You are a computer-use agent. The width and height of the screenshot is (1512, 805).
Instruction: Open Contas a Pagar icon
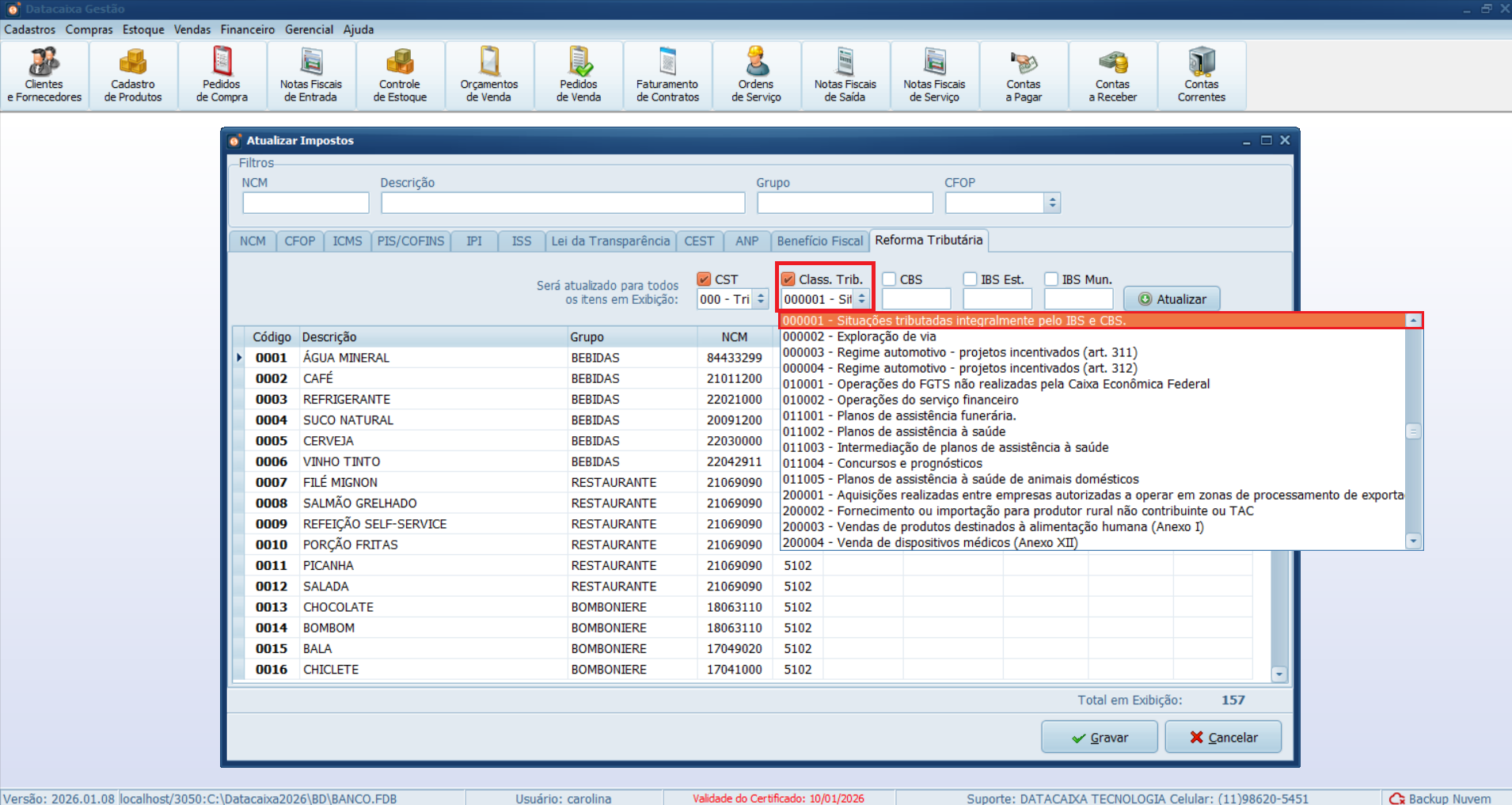click(1024, 76)
